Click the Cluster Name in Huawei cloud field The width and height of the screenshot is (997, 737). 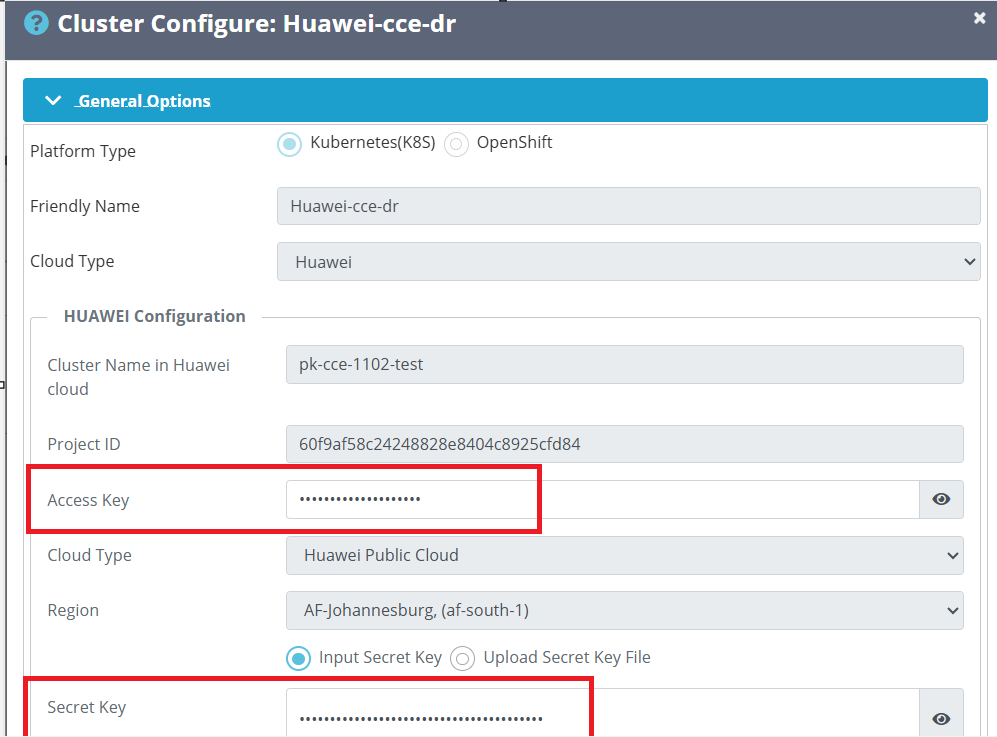pos(624,364)
